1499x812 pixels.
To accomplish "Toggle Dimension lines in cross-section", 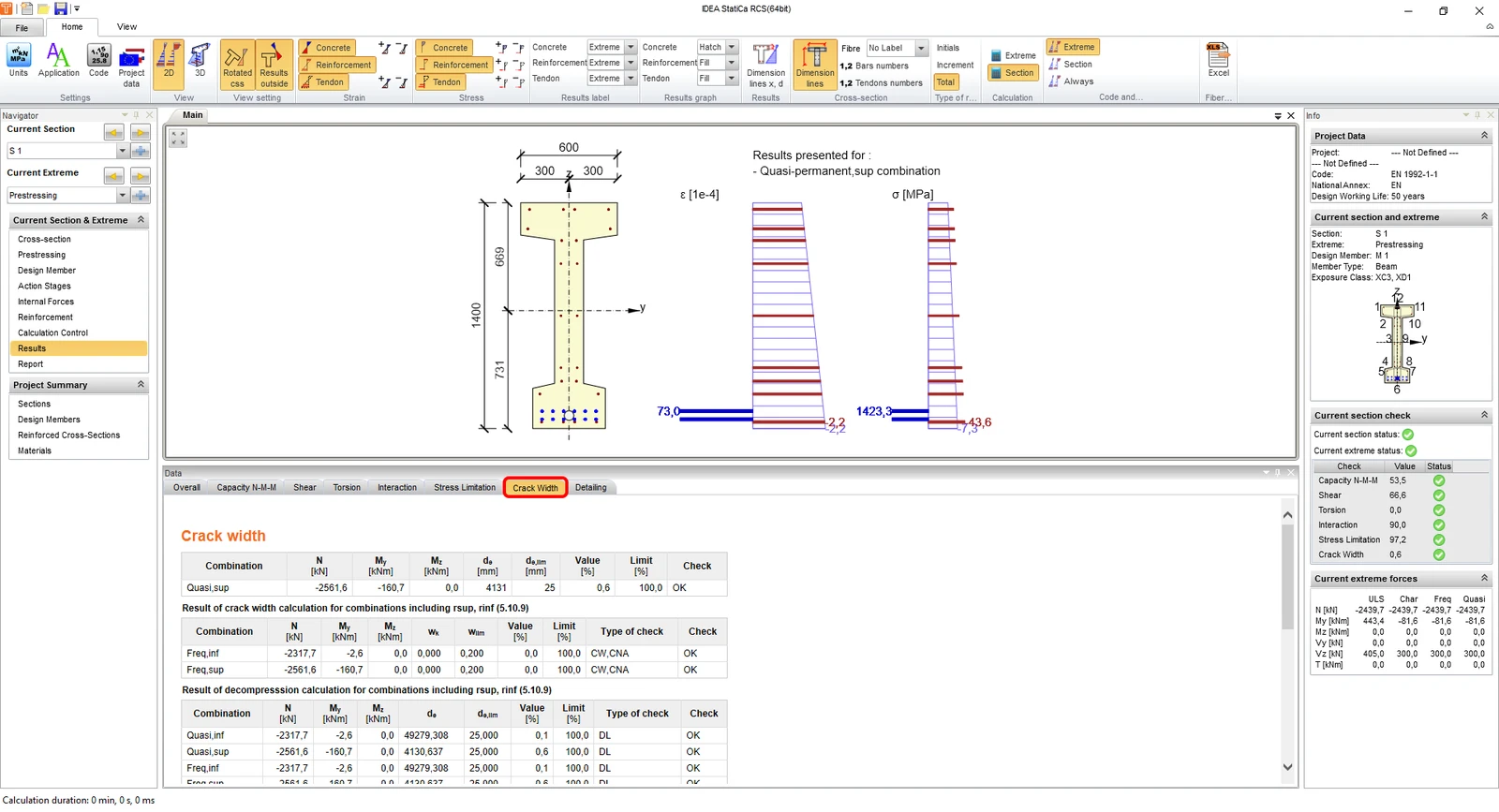I will [815, 66].
